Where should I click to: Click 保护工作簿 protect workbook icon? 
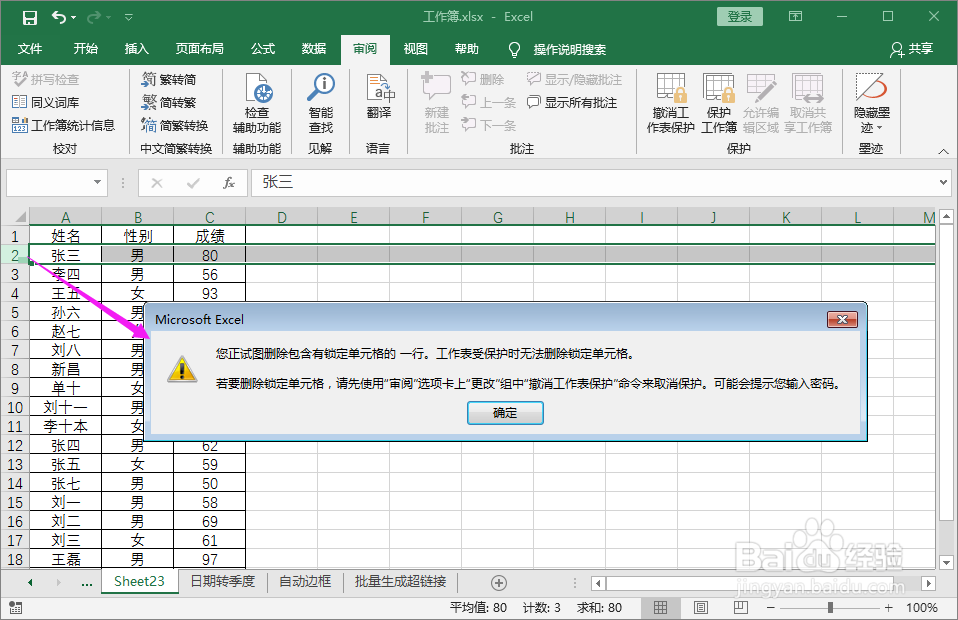click(x=718, y=103)
